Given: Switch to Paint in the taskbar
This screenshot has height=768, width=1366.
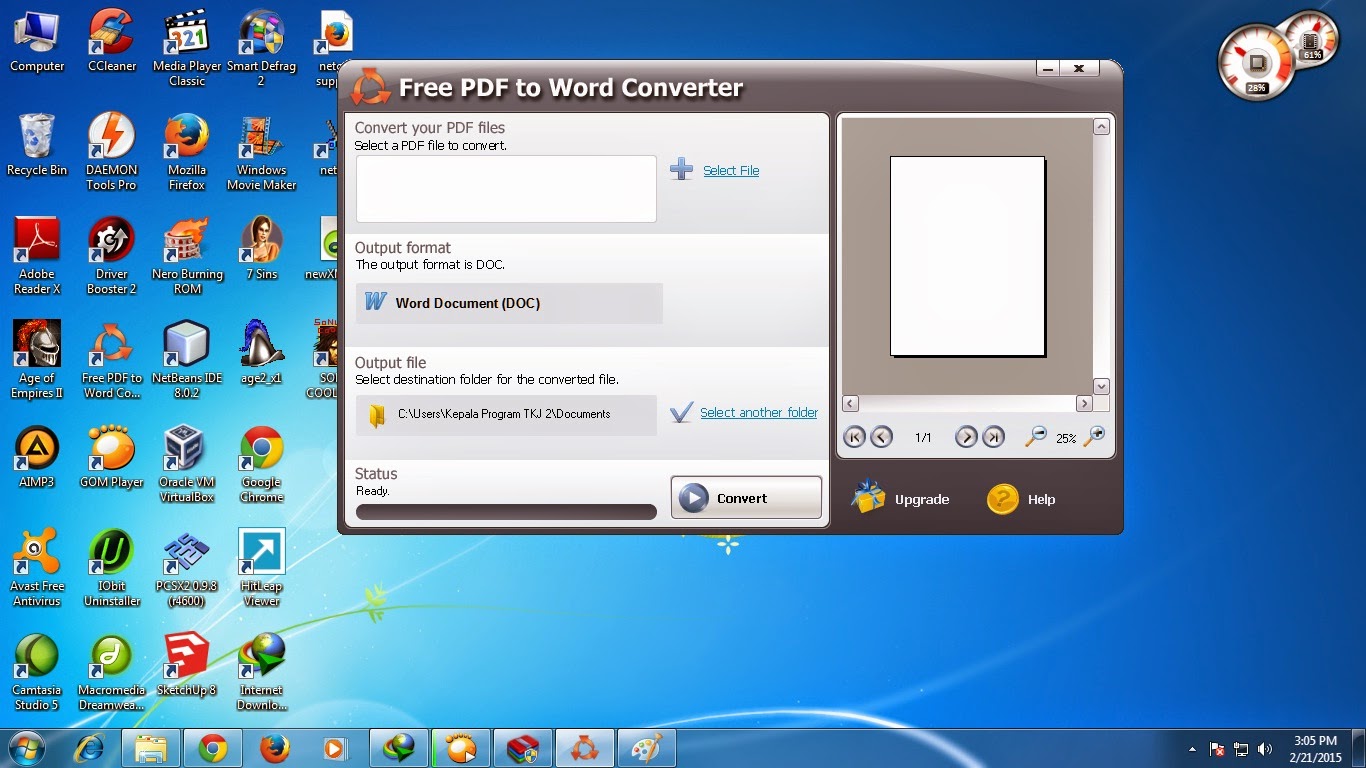Looking at the screenshot, I should pos(647,748).
